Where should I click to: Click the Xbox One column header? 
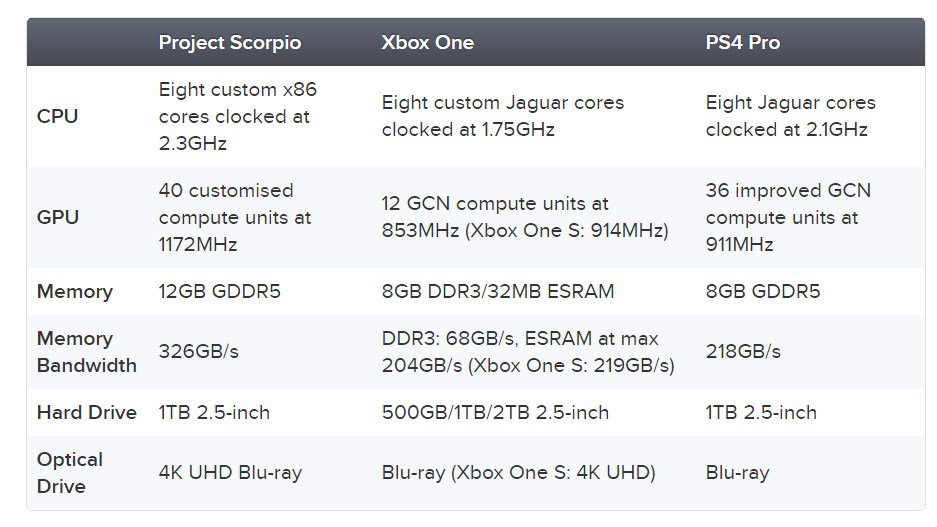coord(427,42)
